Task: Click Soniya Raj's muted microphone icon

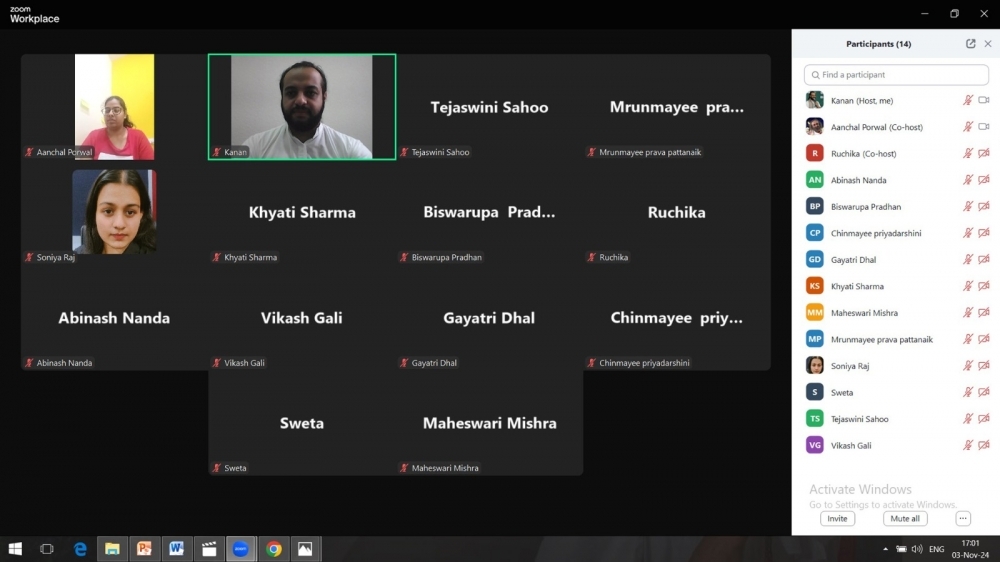Action: (968, 366)
